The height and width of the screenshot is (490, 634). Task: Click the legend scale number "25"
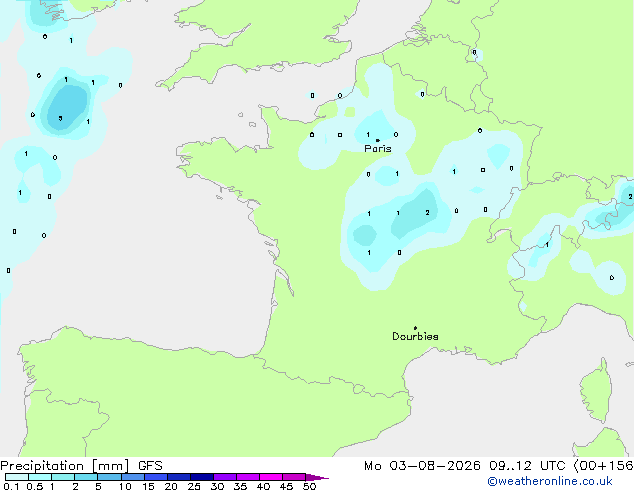194,486
